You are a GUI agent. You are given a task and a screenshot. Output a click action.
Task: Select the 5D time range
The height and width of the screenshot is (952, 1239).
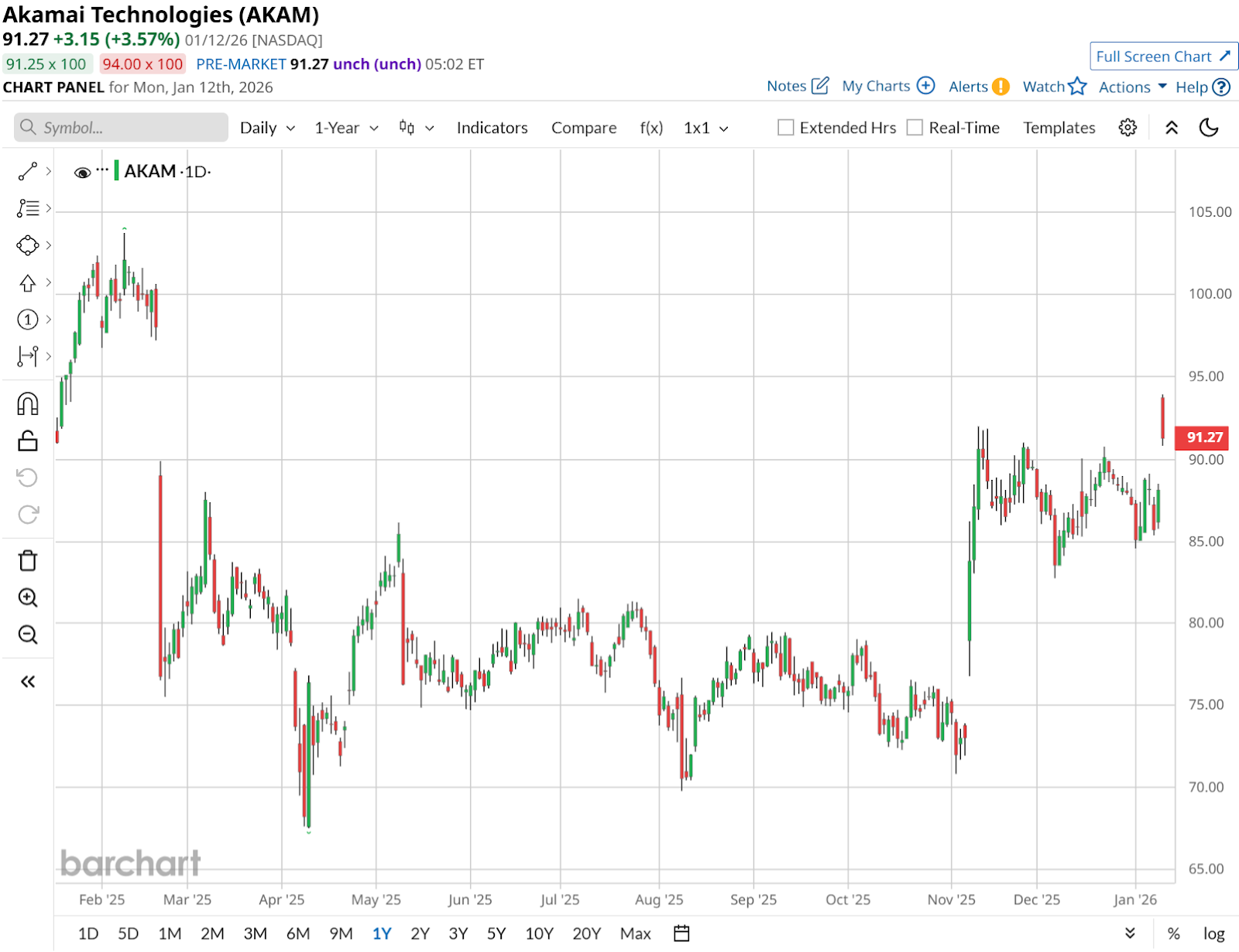(128, 933)
